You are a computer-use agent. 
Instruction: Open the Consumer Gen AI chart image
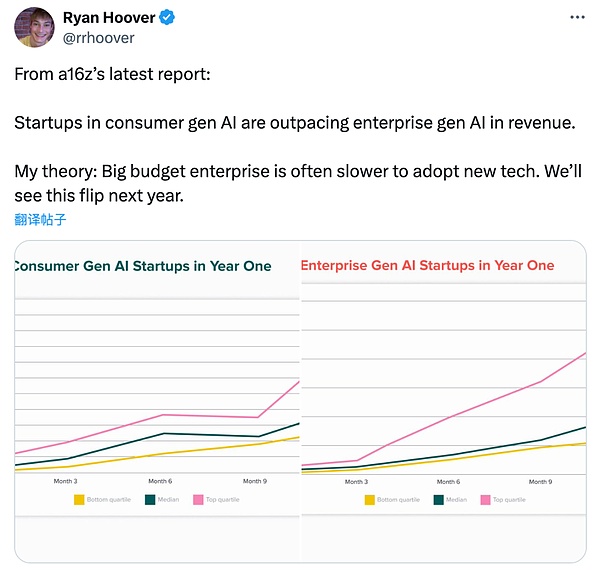coord(157,400)
